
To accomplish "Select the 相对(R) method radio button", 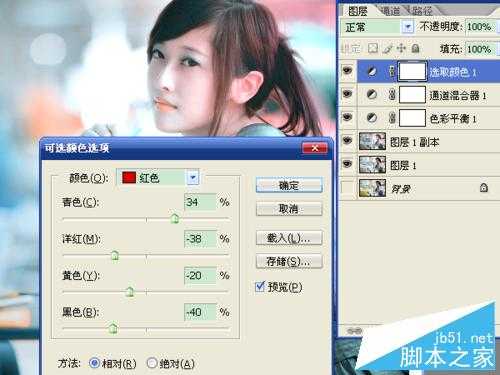I will point(94,363).
